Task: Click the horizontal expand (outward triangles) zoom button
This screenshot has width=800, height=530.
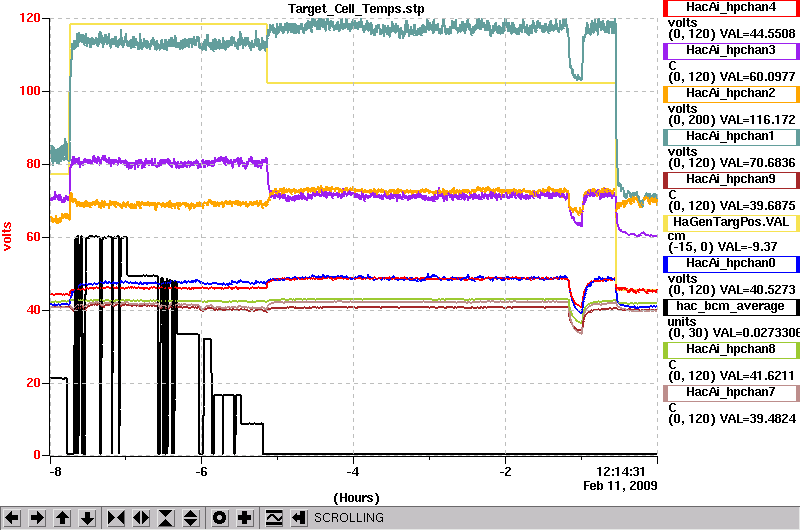Action: (141, 518)
